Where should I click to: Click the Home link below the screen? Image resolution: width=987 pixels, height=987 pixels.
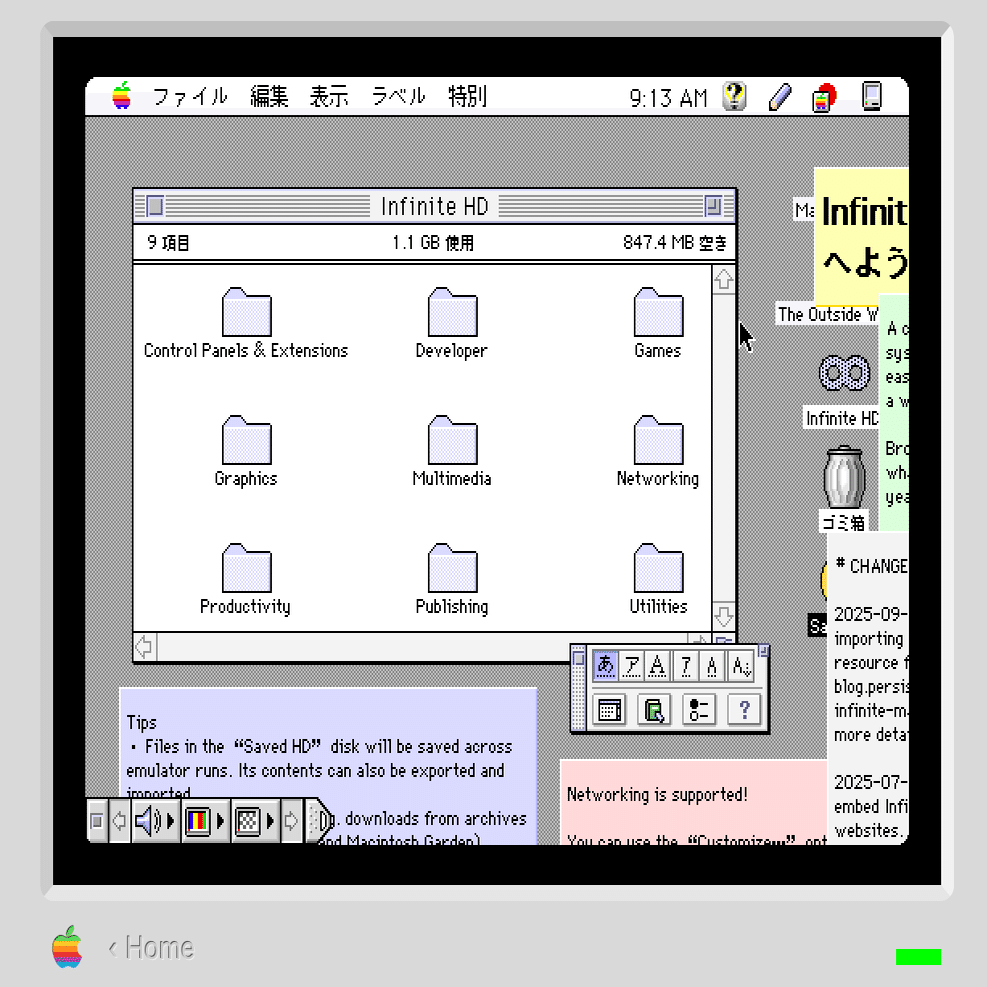point(158,947)
